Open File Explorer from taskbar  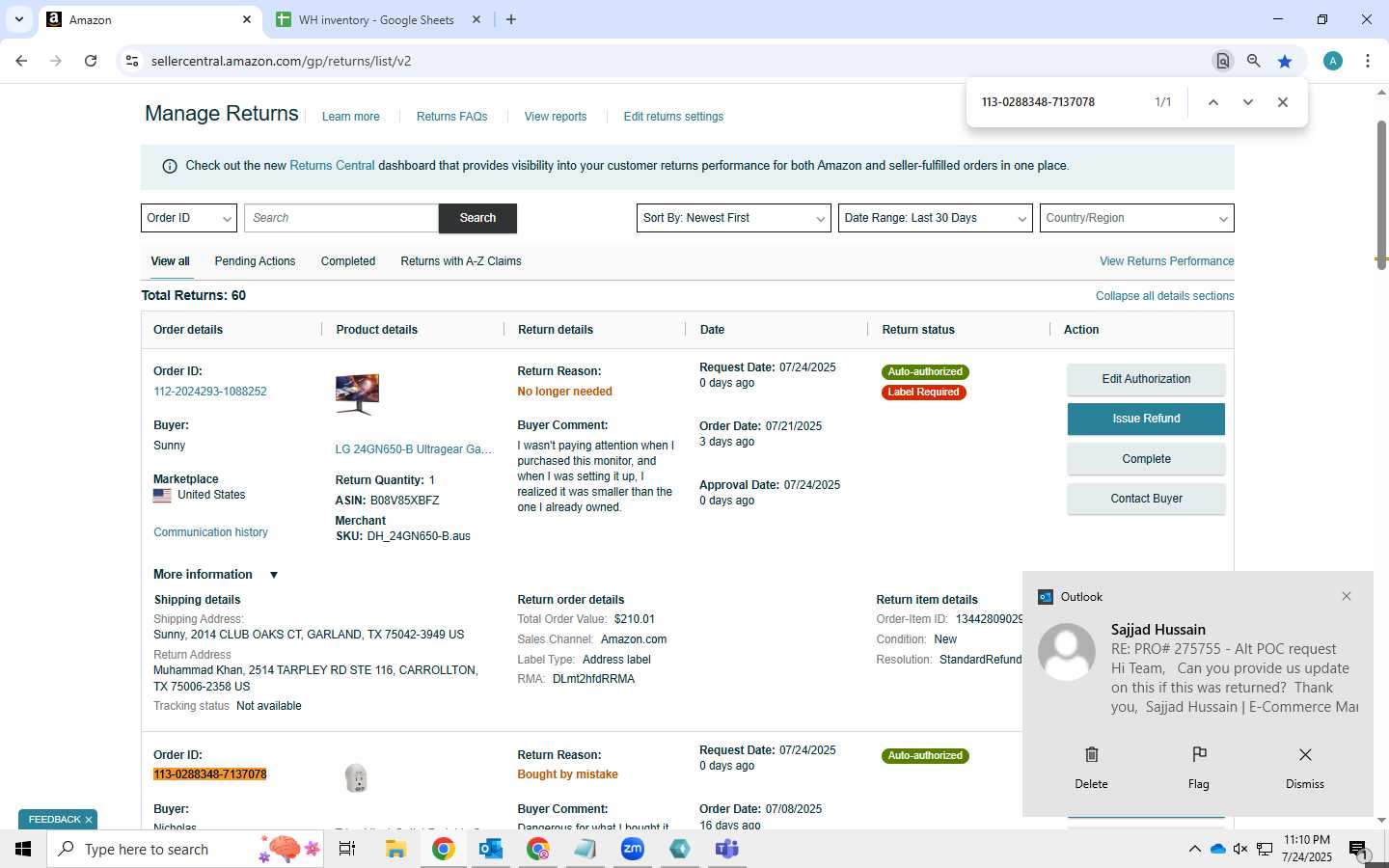point(395,849)
